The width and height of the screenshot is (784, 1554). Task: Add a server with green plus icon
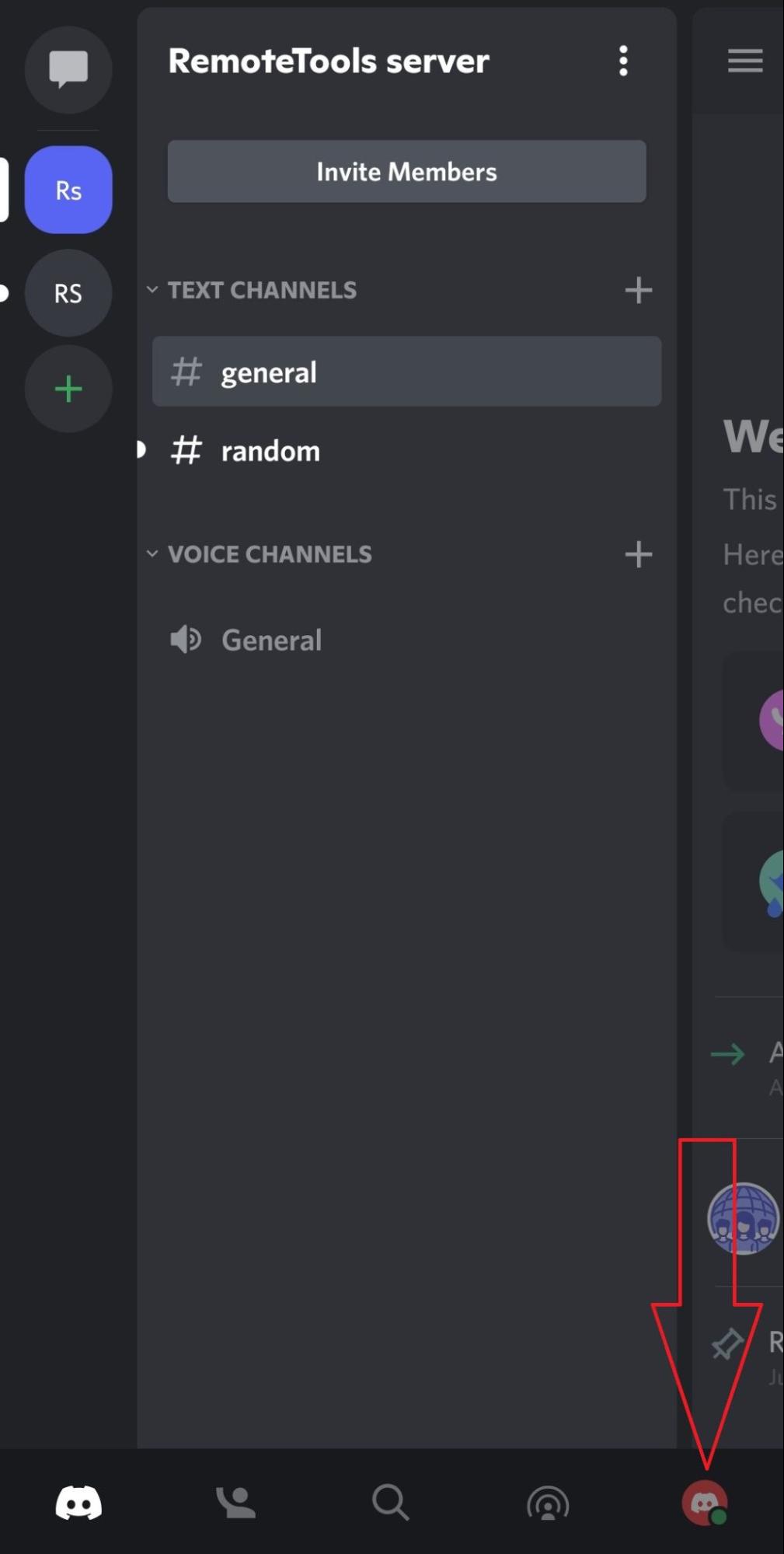pos(68,389)
